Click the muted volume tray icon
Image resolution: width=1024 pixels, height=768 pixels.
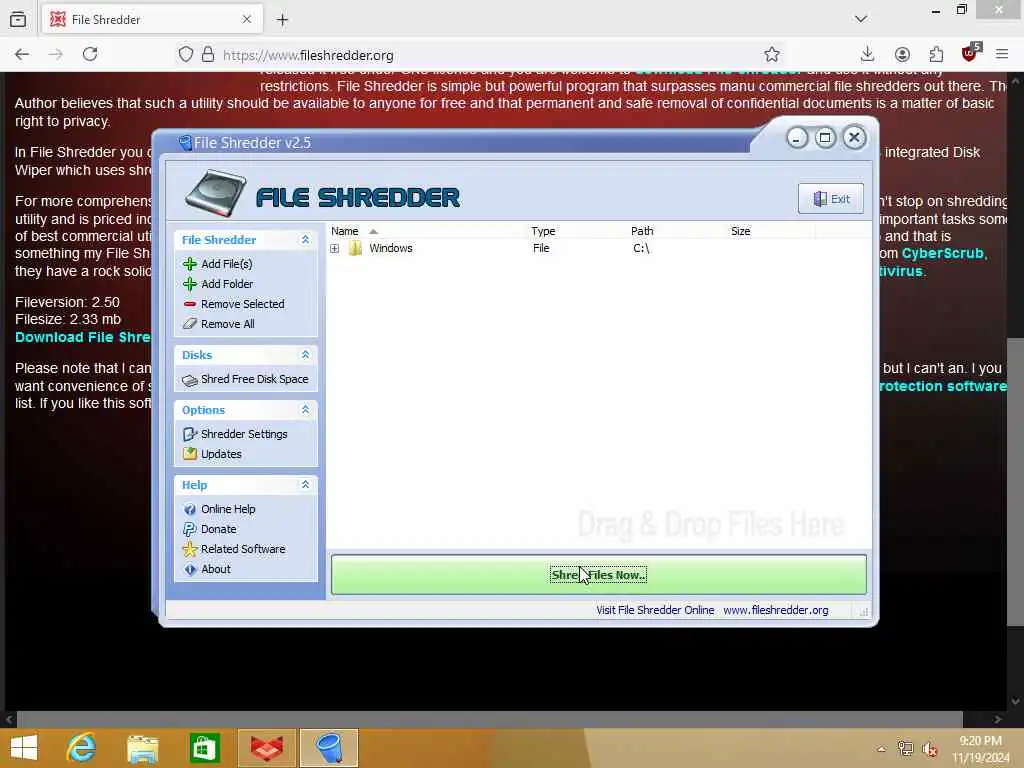pos(930,749)
